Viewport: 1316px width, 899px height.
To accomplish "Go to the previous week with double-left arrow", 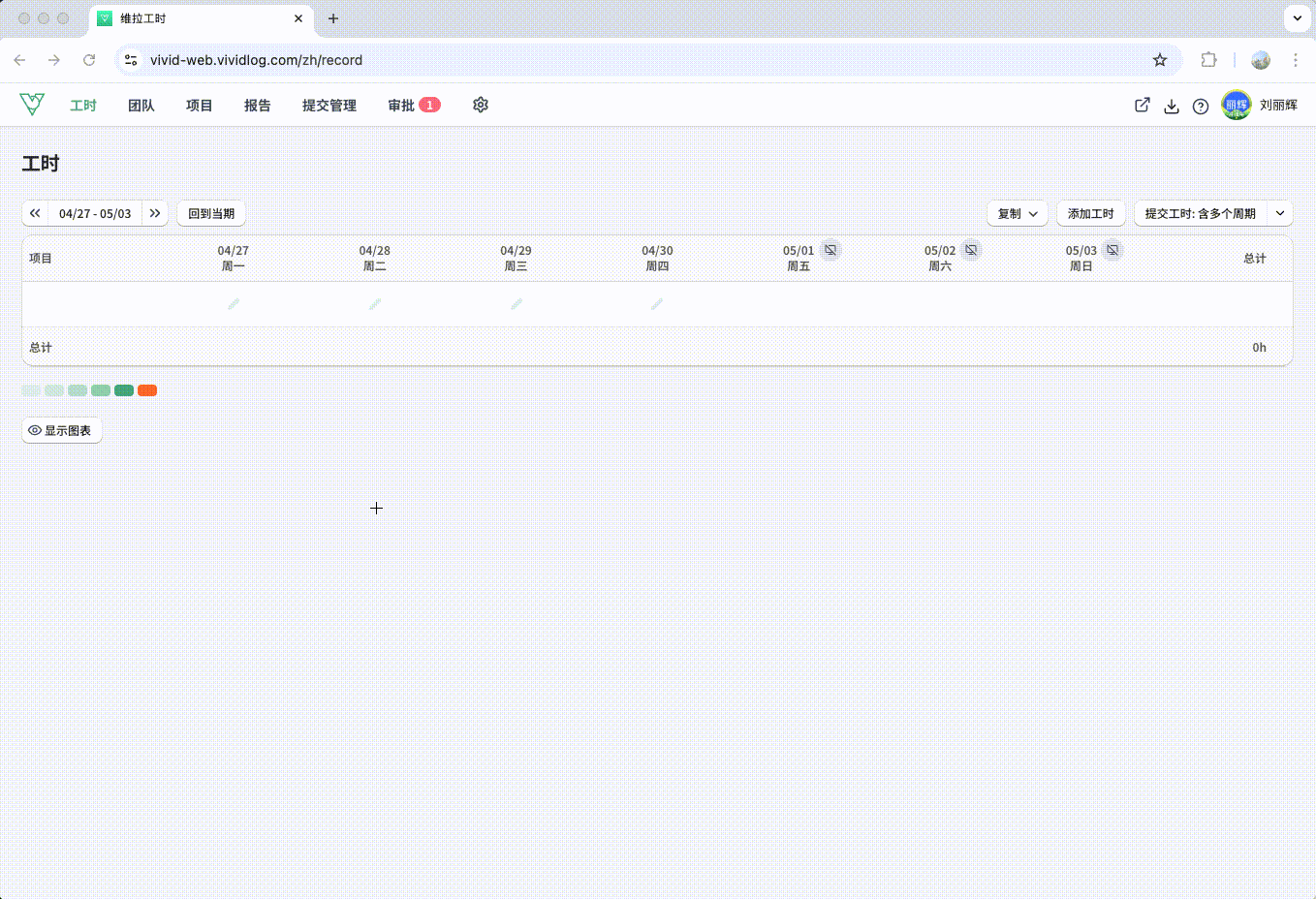I will point(35,213).
